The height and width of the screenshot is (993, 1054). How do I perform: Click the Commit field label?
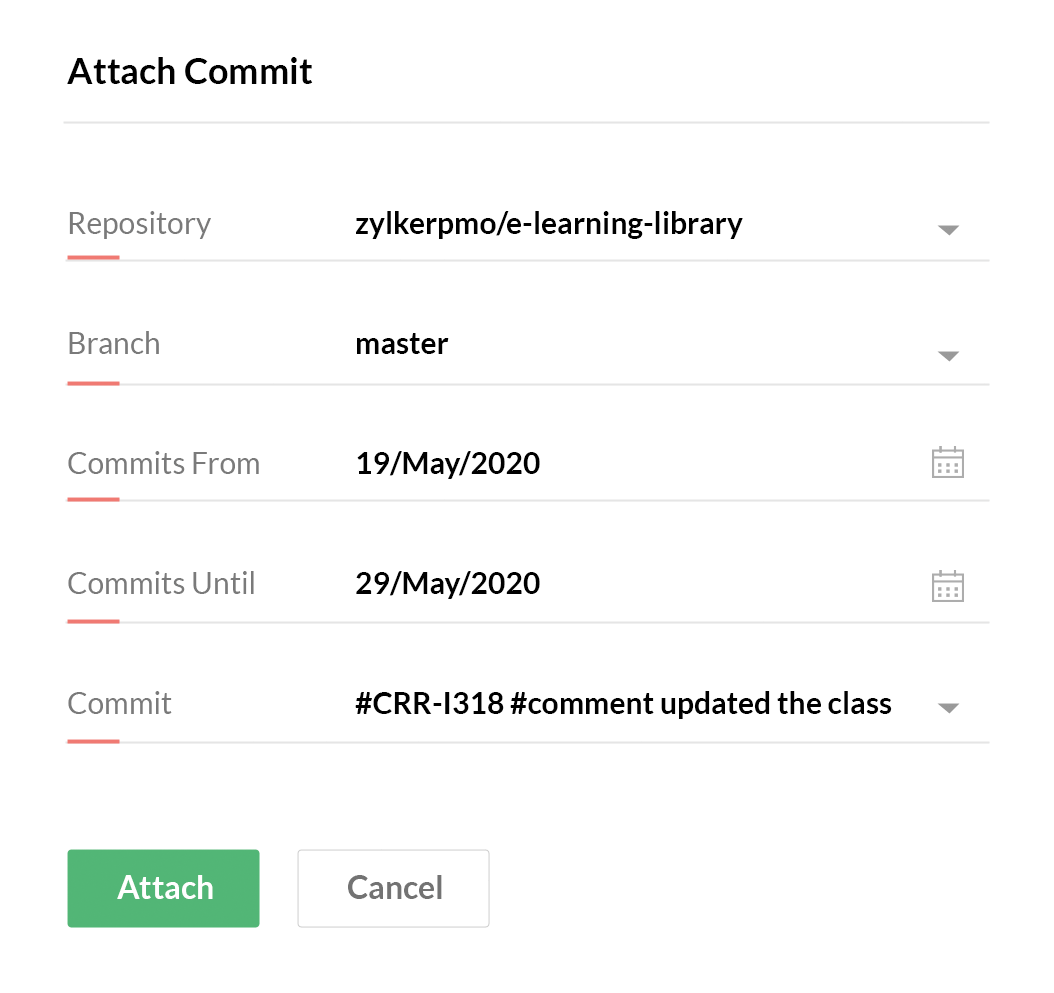120,704
